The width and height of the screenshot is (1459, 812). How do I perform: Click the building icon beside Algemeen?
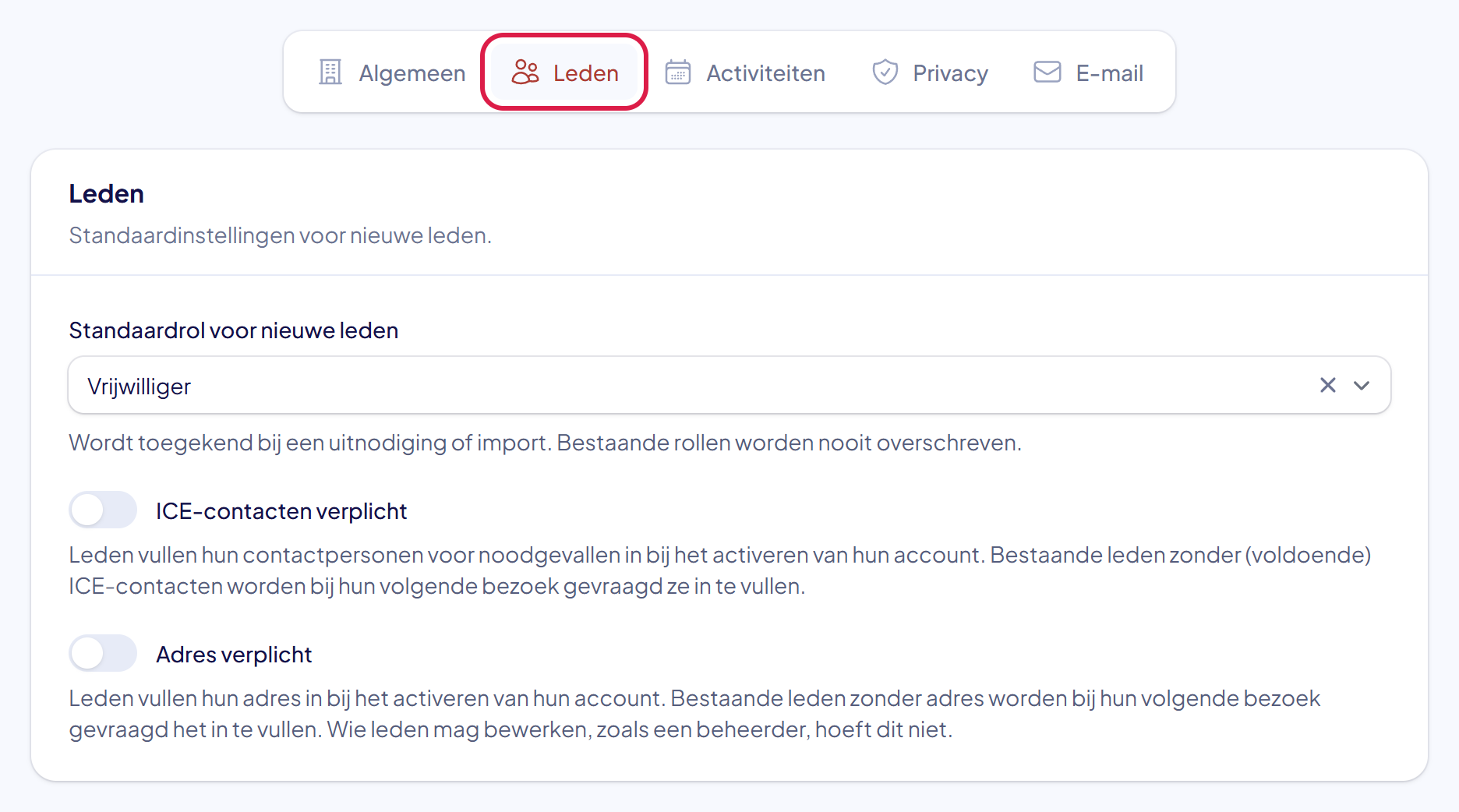tap(330, 72)
